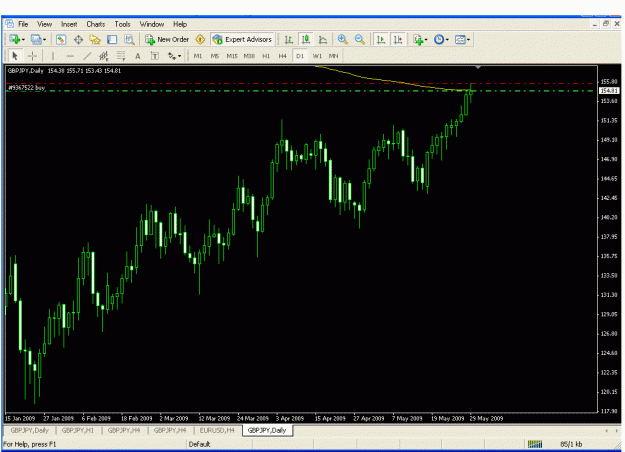Open the Charts menu
The image size is (625, 452).
coord(96,24)
